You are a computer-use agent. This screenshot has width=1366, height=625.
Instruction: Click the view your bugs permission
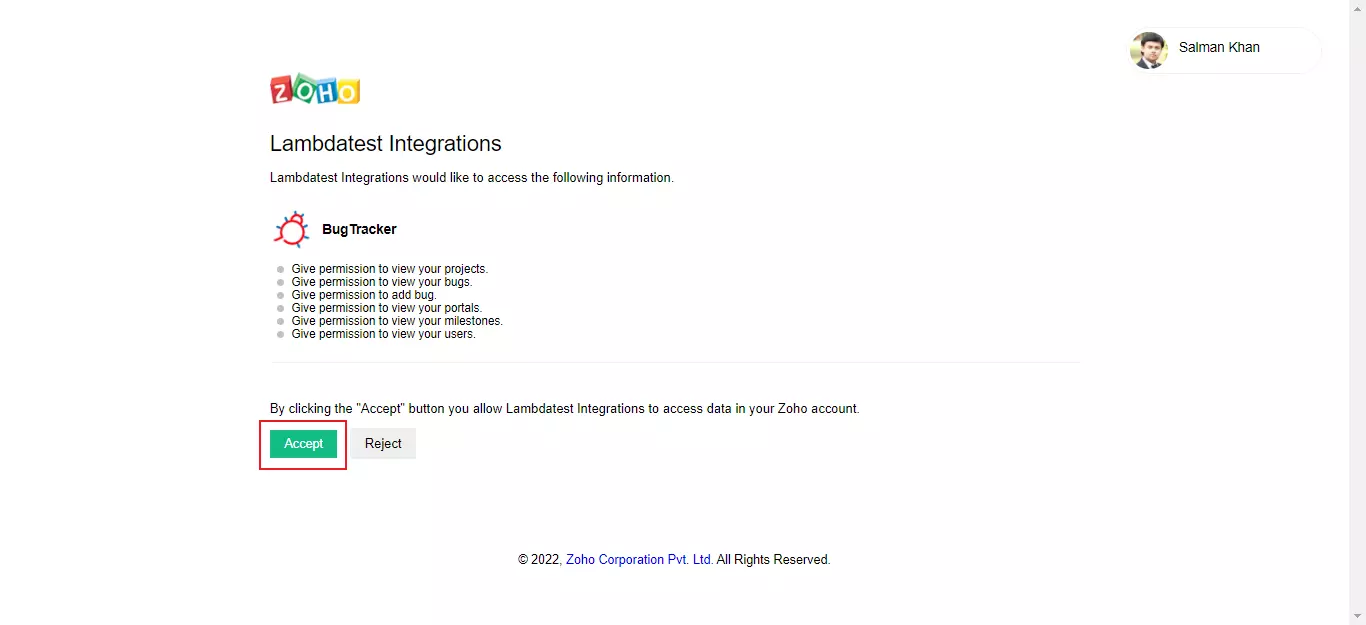pos(381,282)
